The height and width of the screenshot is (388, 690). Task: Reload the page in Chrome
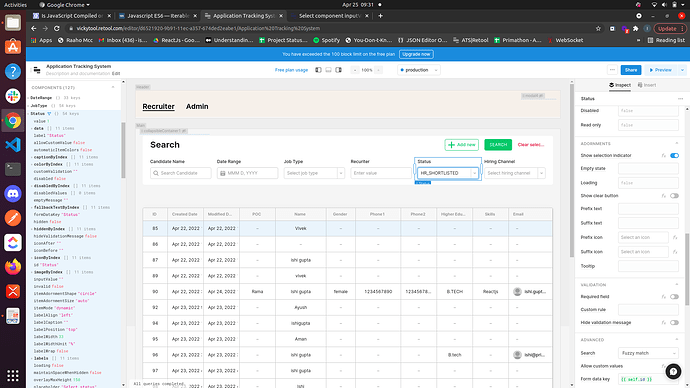tap(57, 28)
